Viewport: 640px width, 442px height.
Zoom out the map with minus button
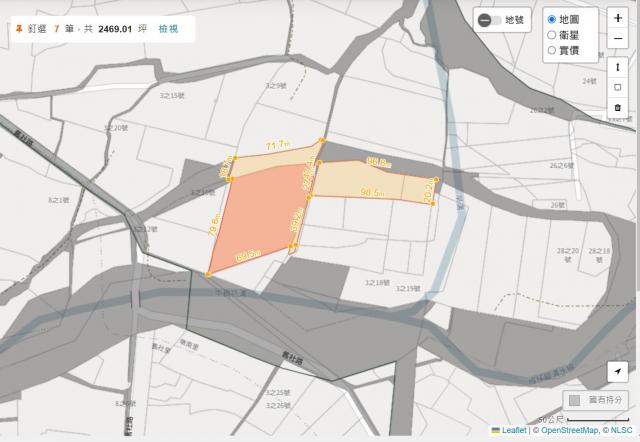point(618,38)
